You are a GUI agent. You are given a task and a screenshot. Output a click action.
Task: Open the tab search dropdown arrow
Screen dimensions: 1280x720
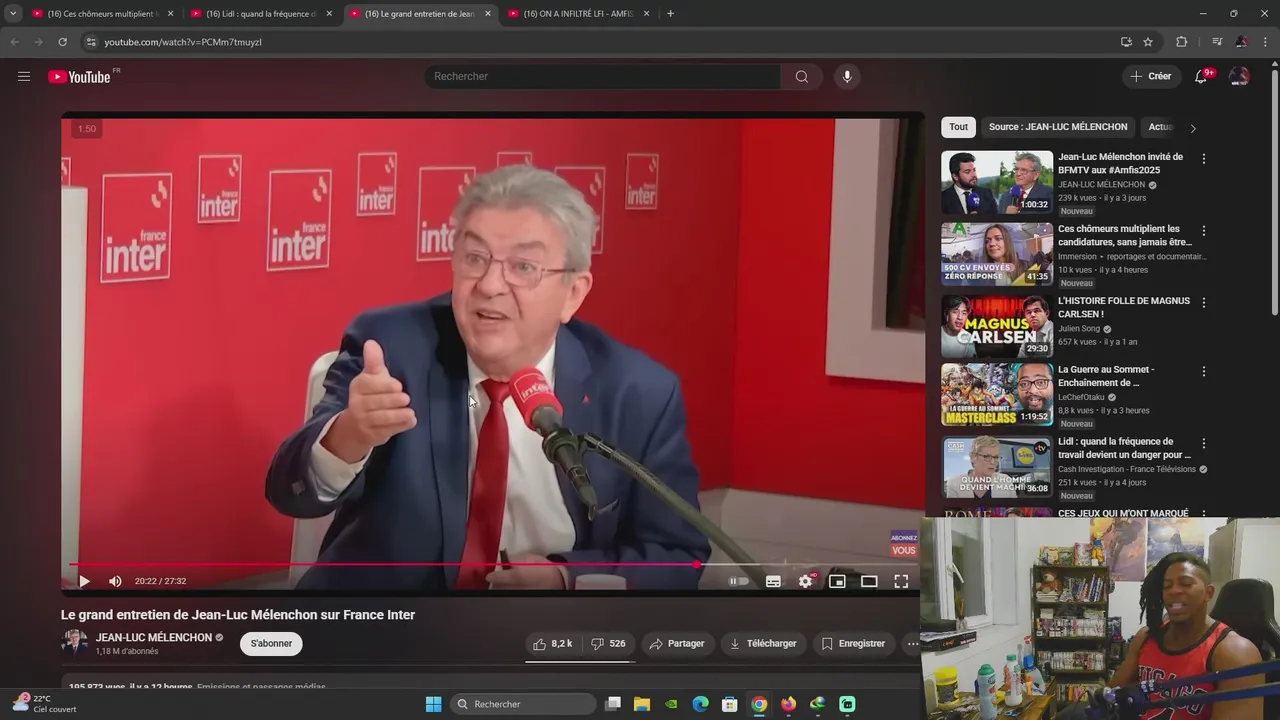(x=12, y=14)
